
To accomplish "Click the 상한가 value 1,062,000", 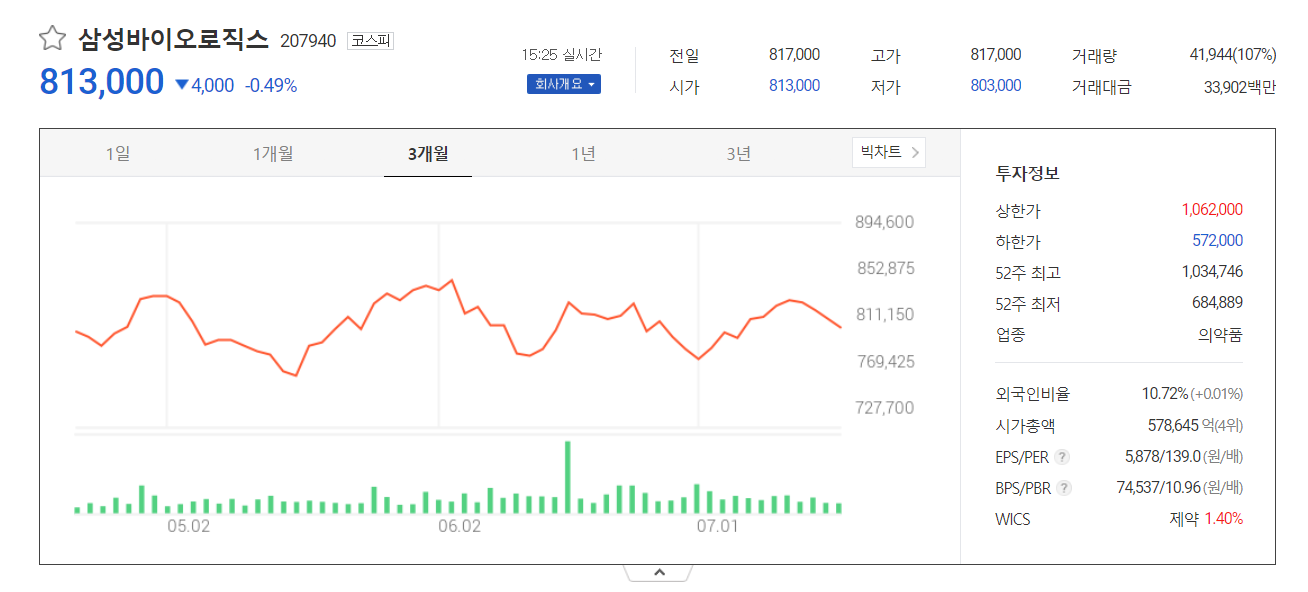I will tap(1212, 210).
